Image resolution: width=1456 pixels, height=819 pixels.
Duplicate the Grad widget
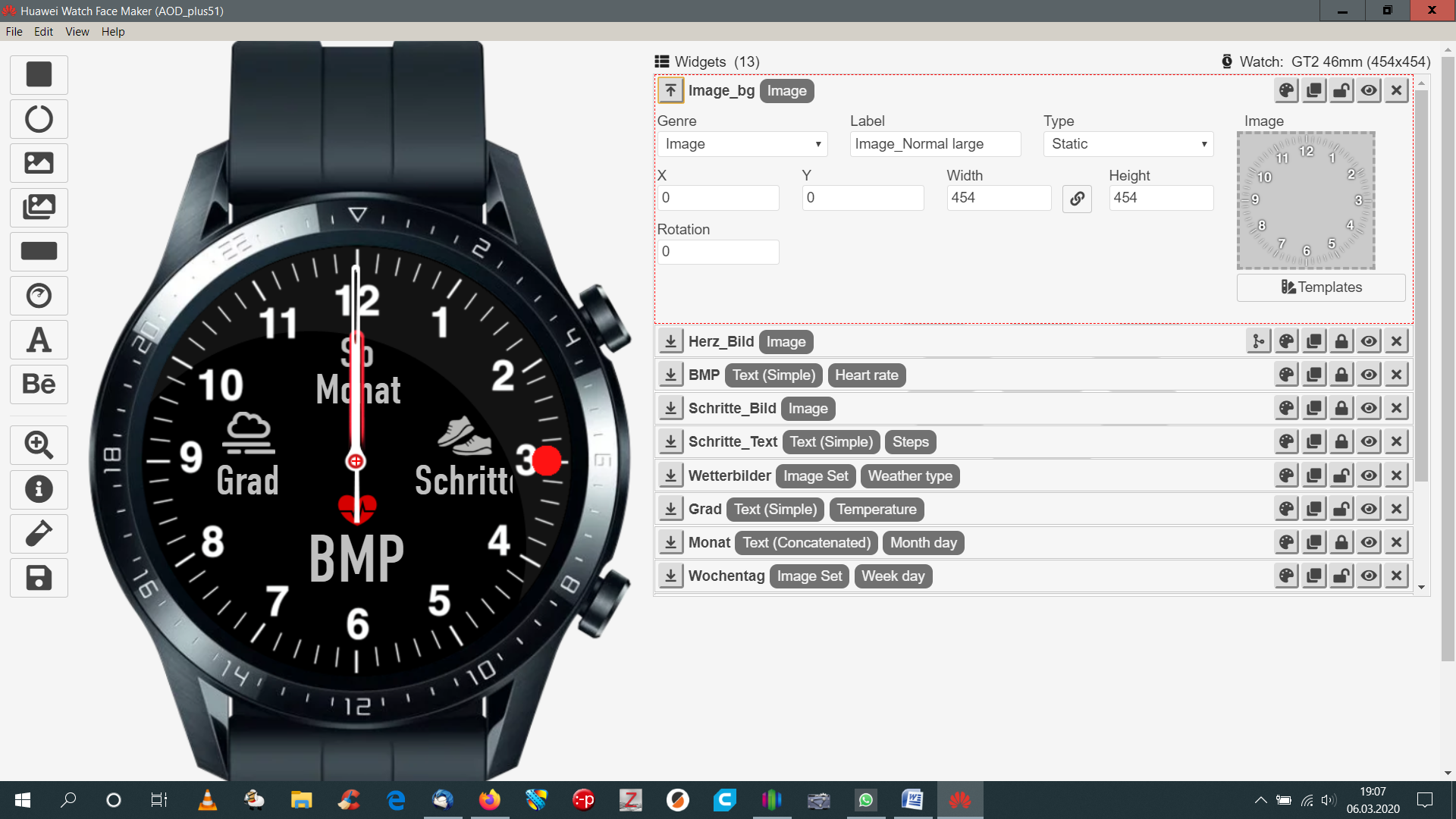click(x=1314, y=509)
